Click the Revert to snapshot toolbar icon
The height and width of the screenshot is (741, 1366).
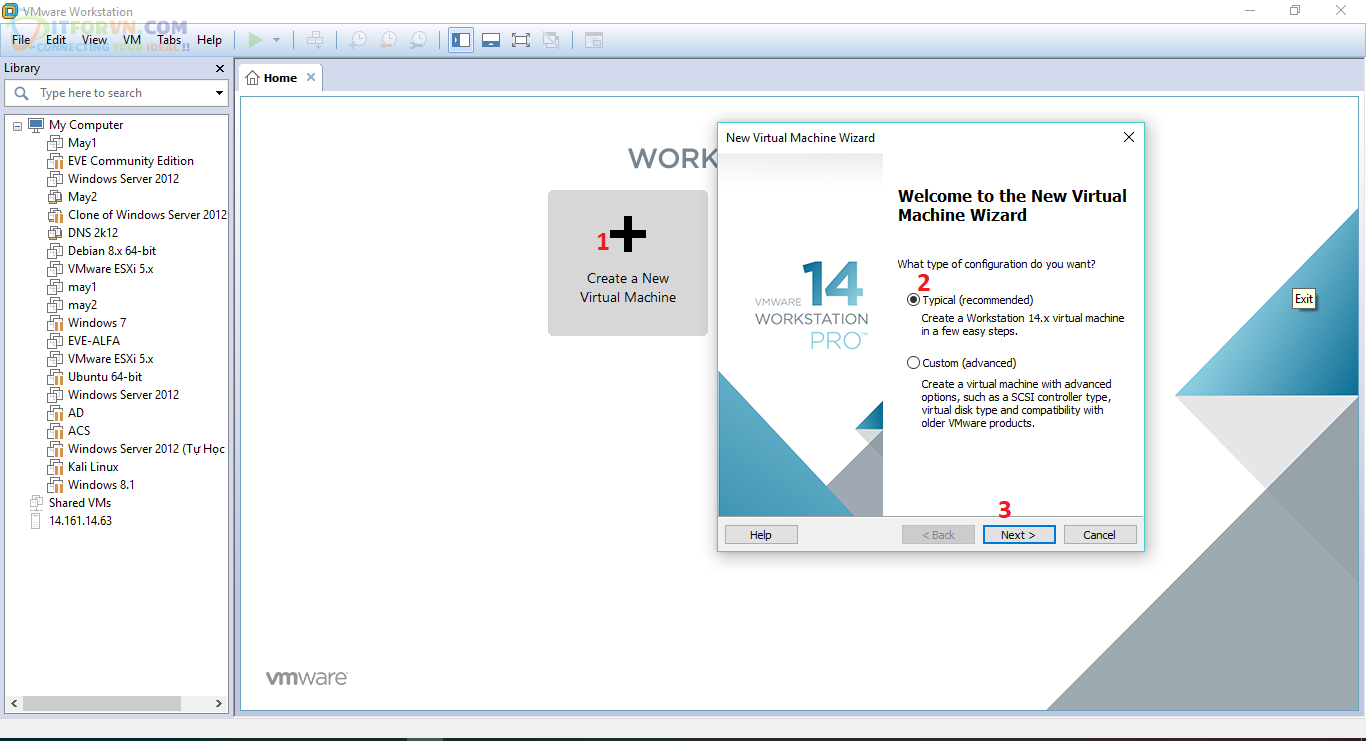(388, 40)
